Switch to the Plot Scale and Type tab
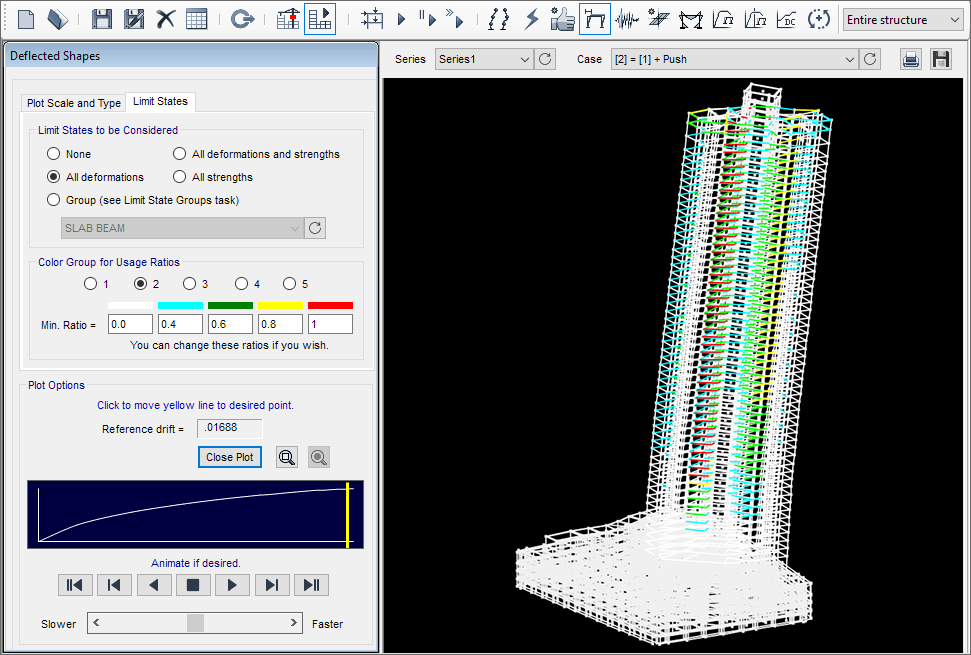This screenshot has width=971, height=655. [72, 102]
